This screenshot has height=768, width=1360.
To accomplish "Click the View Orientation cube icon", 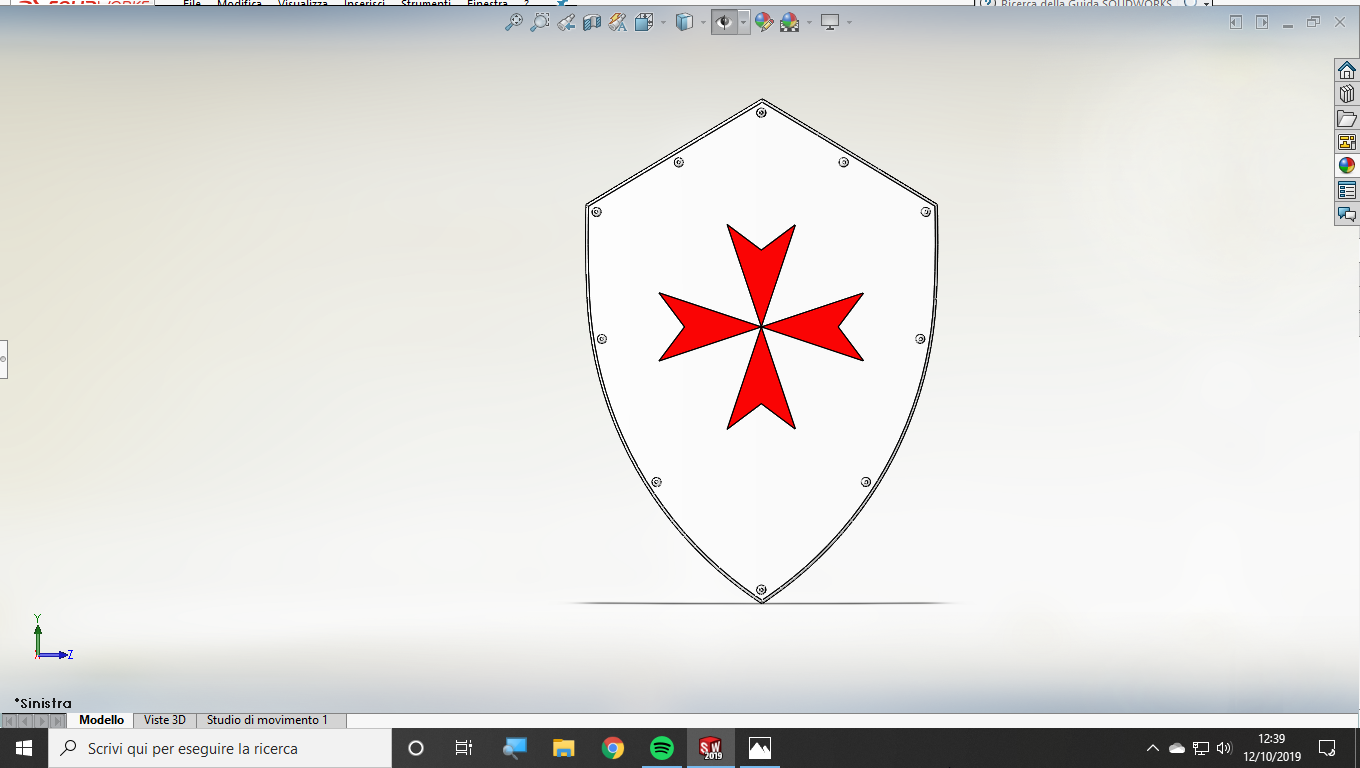I will click(x=644, y=21).
